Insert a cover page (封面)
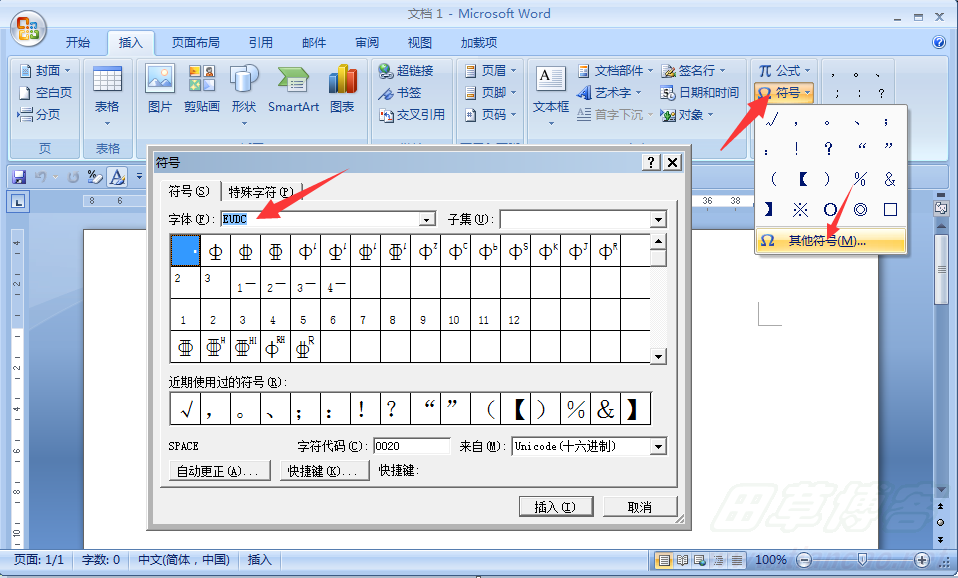 pos(45,70)
